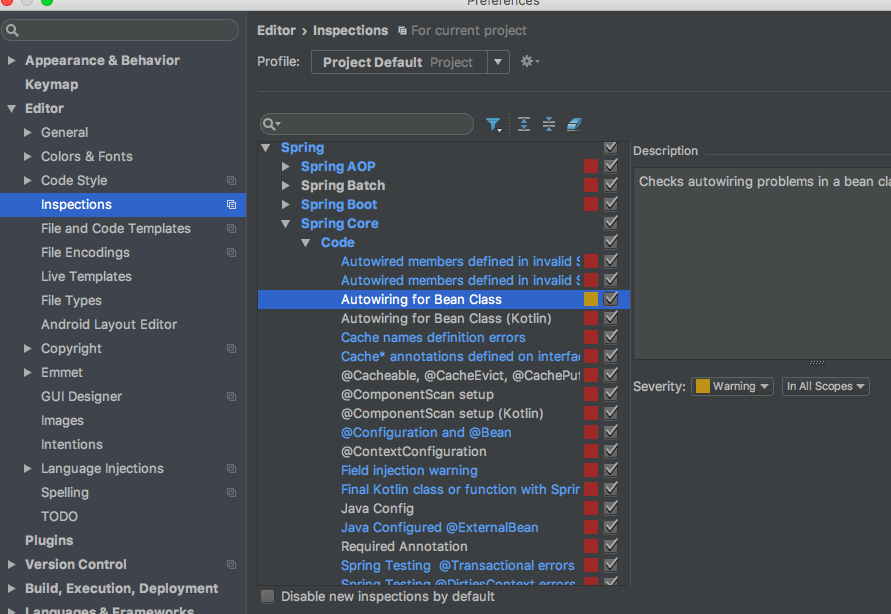891x614 pixels.
Task: Click the project-level icon beside File Encodings
Action: tap(231, 252)
